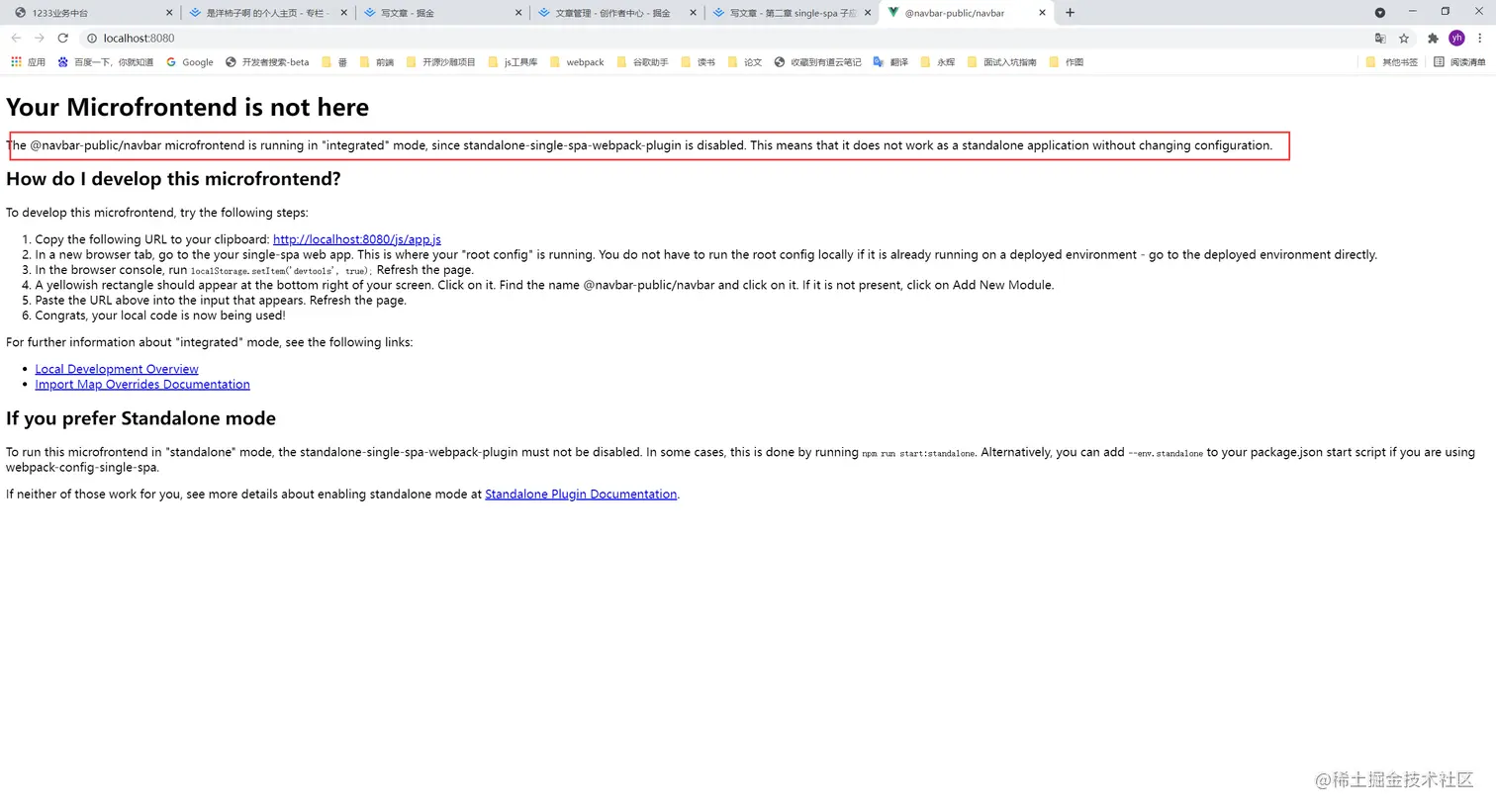Switch to the 1233业务中台 tab

[x=92, y=13]
